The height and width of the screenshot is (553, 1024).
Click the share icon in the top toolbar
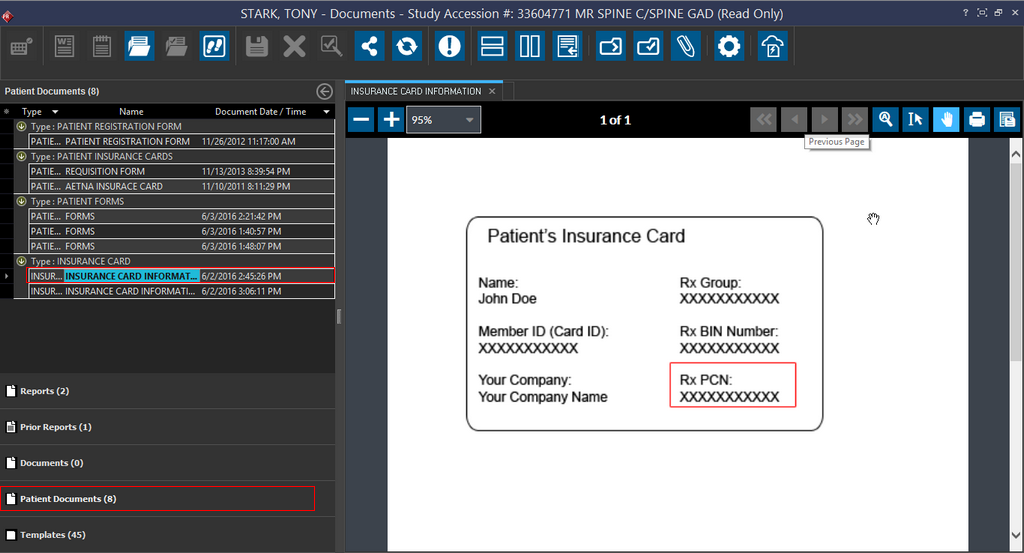370,46
